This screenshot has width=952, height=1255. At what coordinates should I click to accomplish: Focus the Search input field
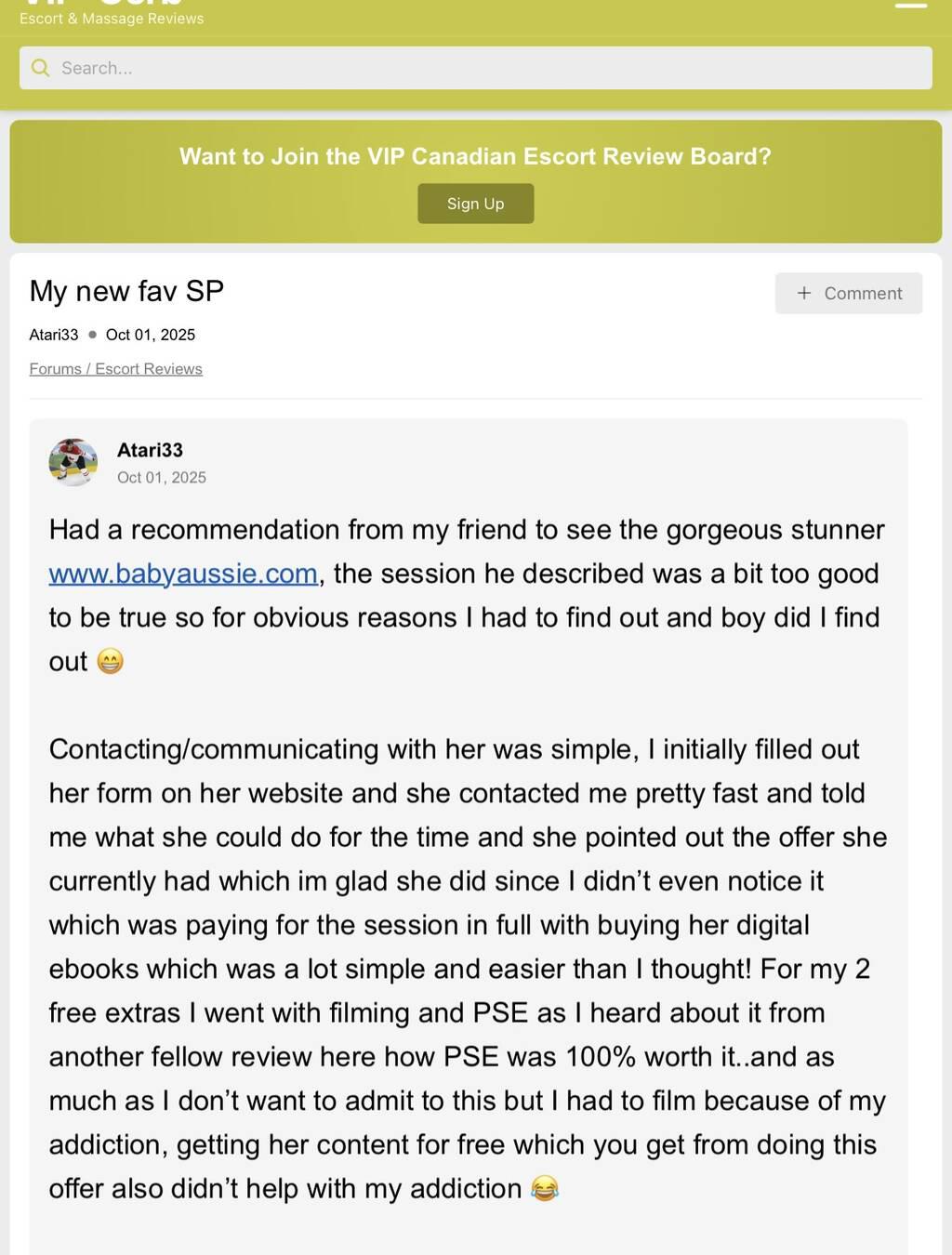click(x=483, y=68)
